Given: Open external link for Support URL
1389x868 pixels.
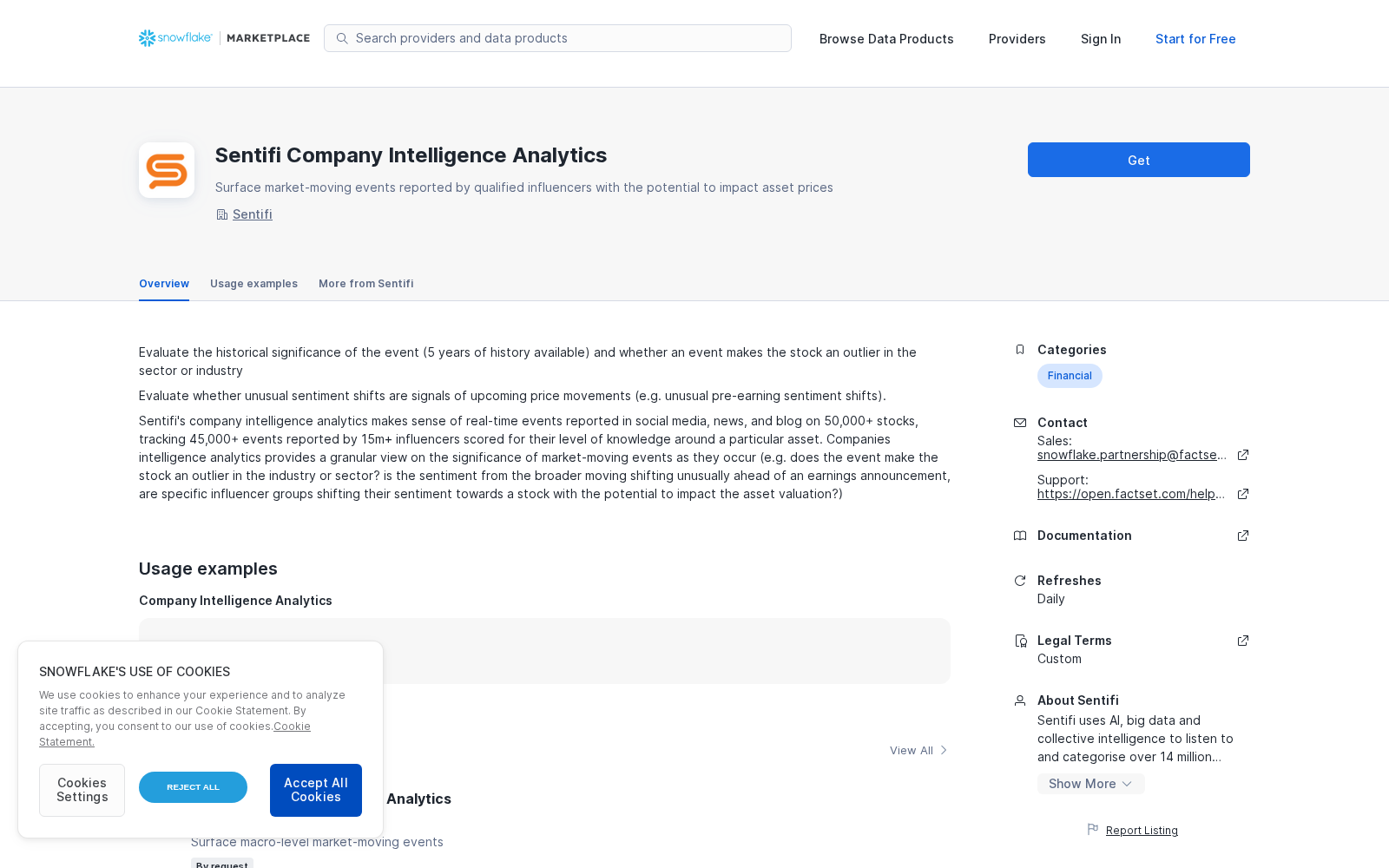Looking at the screenshot, I should [x=1243, y=494].
